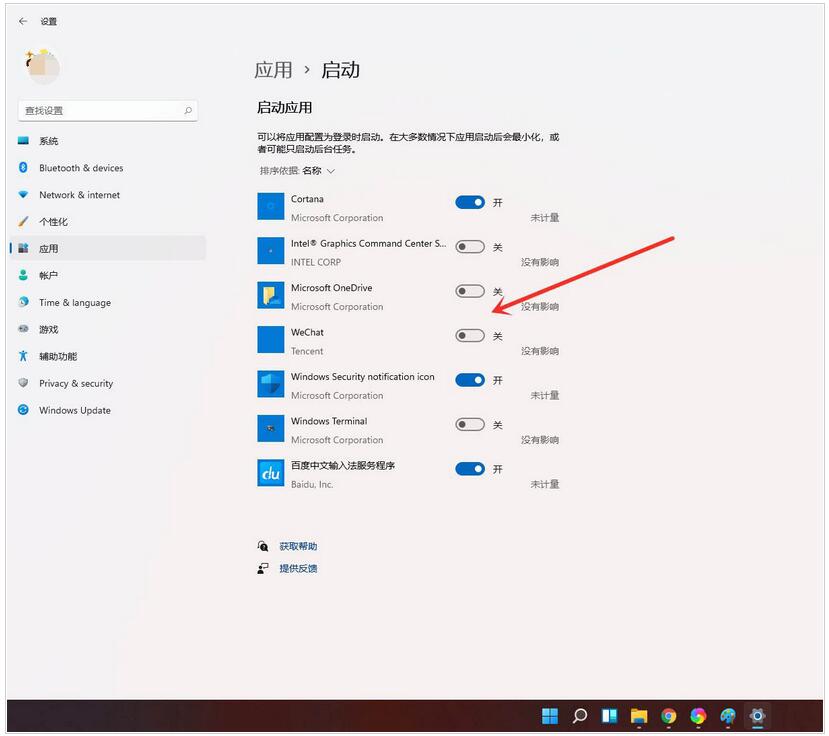The height and width of the screenshot is (736, 829).
Task: Enable WeChat startup toggle
Action: 470,336
